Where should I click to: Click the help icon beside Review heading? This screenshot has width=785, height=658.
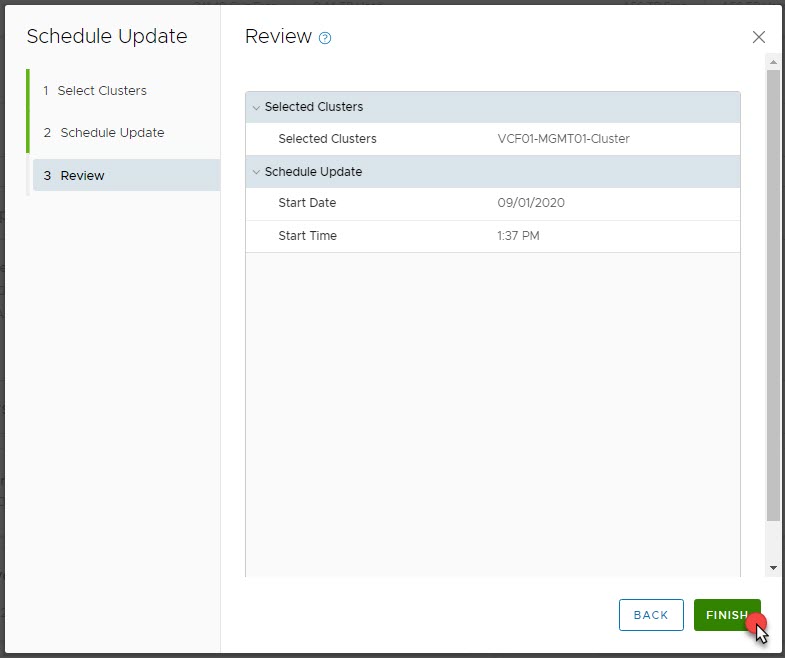pyautogui.click(x=324, y=38)
